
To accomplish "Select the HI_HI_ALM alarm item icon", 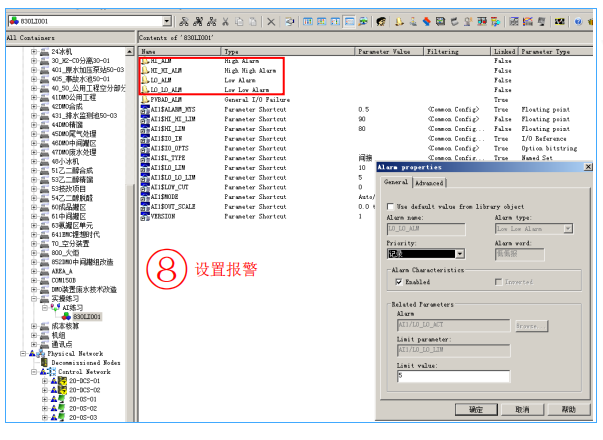I will [x=145, y=71].
